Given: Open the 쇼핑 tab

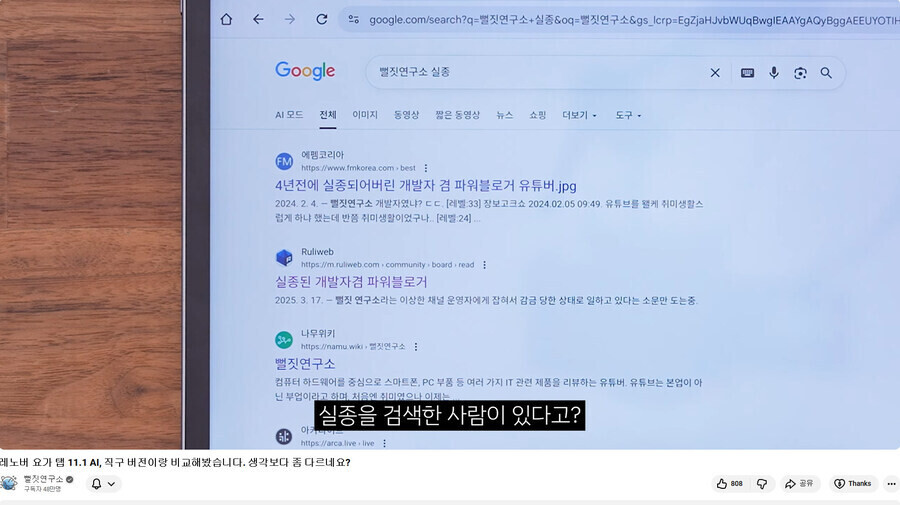Looking at the screenshot, I should [537, 115].
